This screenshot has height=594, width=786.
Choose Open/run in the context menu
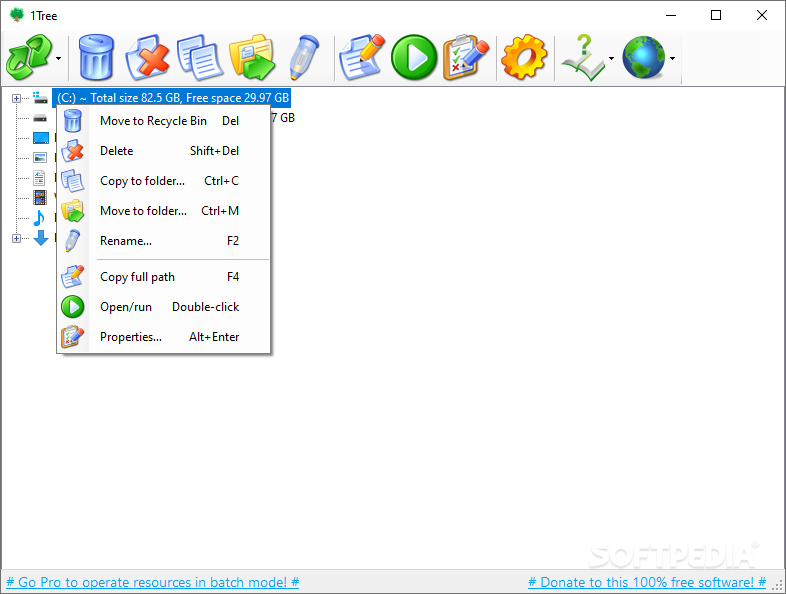point(164,307)
